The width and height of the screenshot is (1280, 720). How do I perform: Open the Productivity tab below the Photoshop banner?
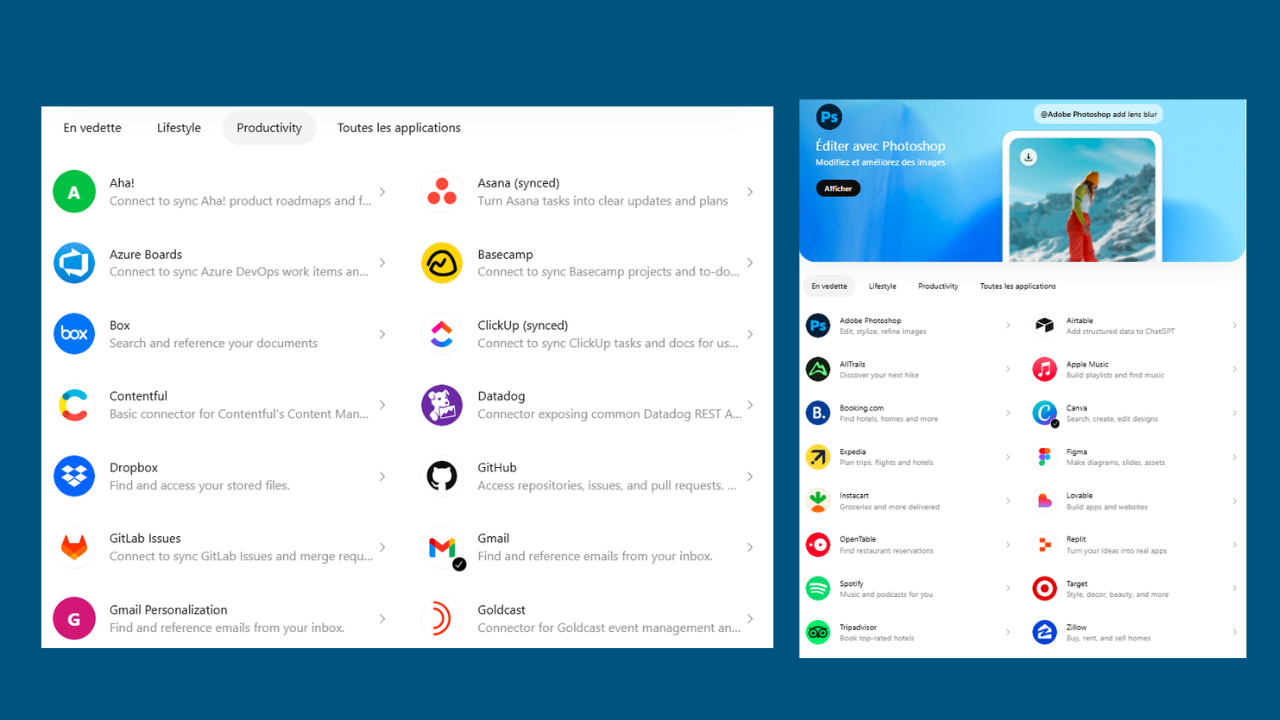[x=938, y=286]
